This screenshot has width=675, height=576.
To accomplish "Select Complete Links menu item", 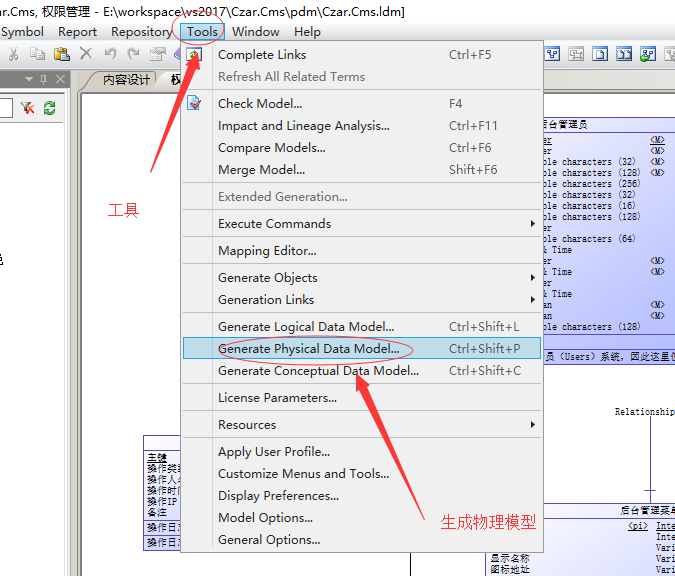I will coord(362,55).
